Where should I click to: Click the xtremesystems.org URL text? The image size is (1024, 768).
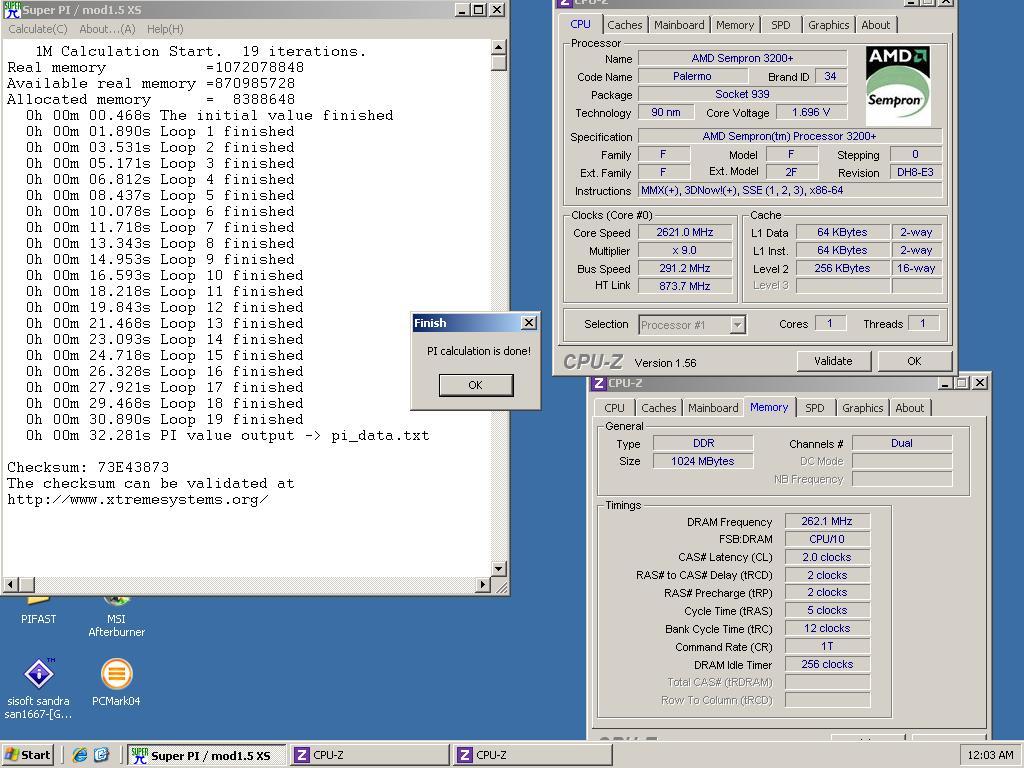click(138, 500)
